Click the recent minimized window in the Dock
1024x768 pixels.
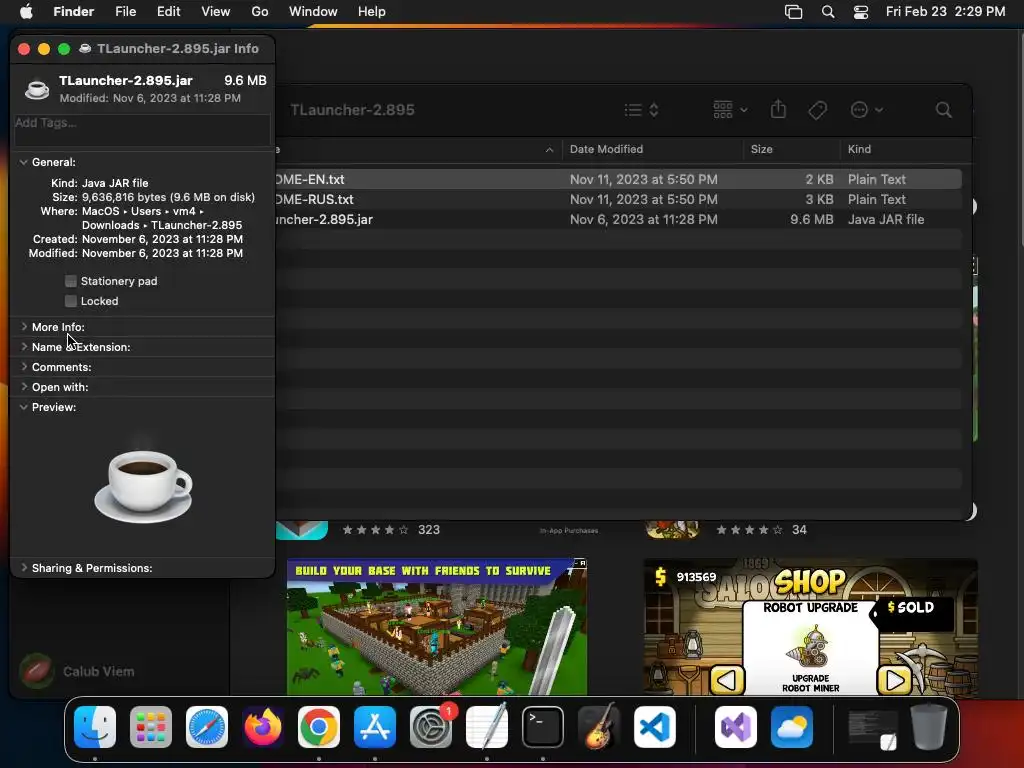point(872,728)
